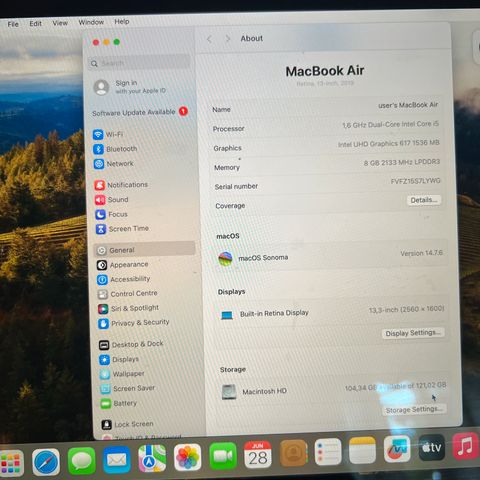Open Siri & Spotlight settings
Image resolution: width=480 pixels, height=480 pixels.
pos(128,308)
